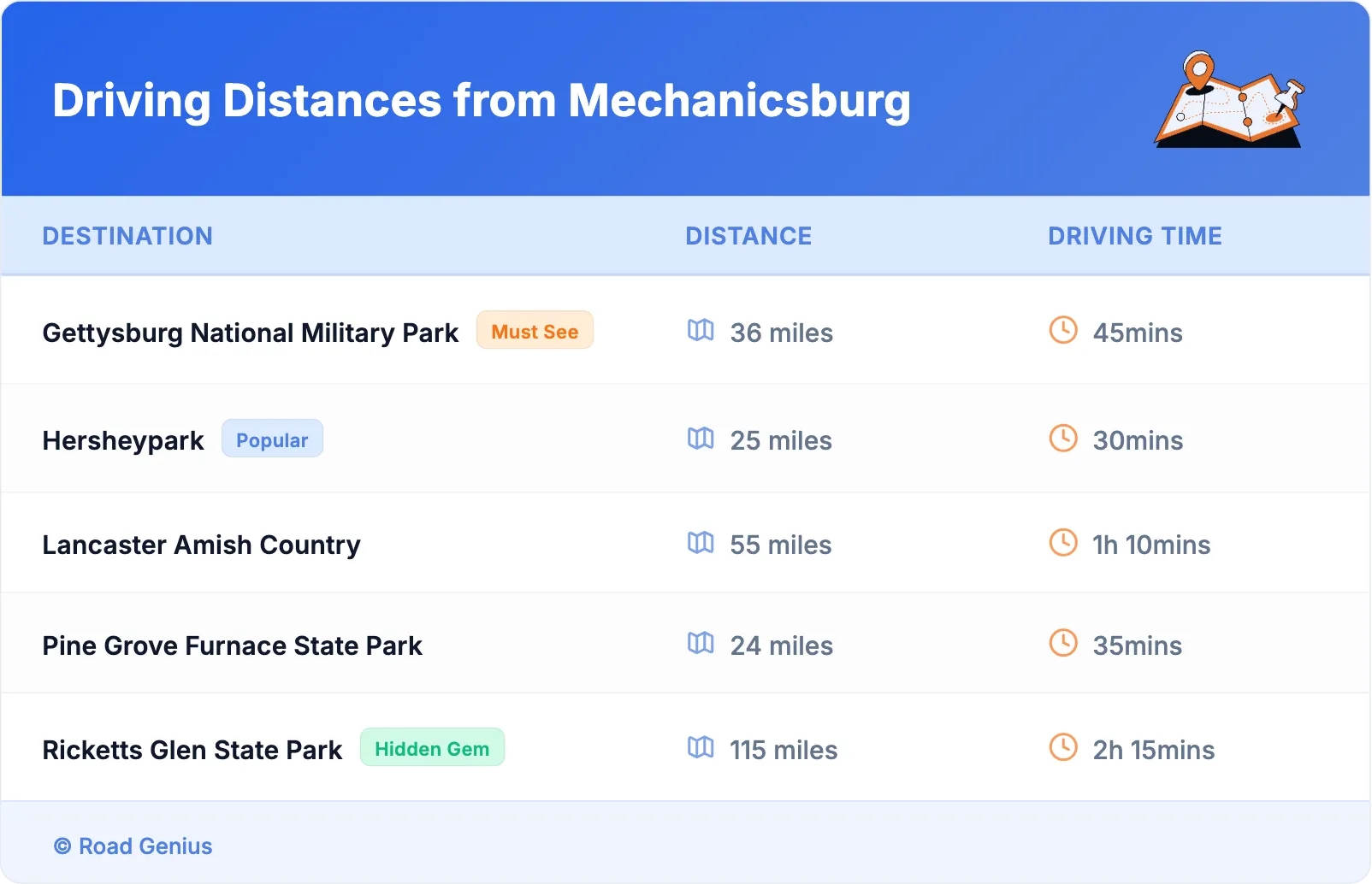Click the 2h 15mins driving time
Screen dimensions: 1372x884
[x=1154, y=750]
